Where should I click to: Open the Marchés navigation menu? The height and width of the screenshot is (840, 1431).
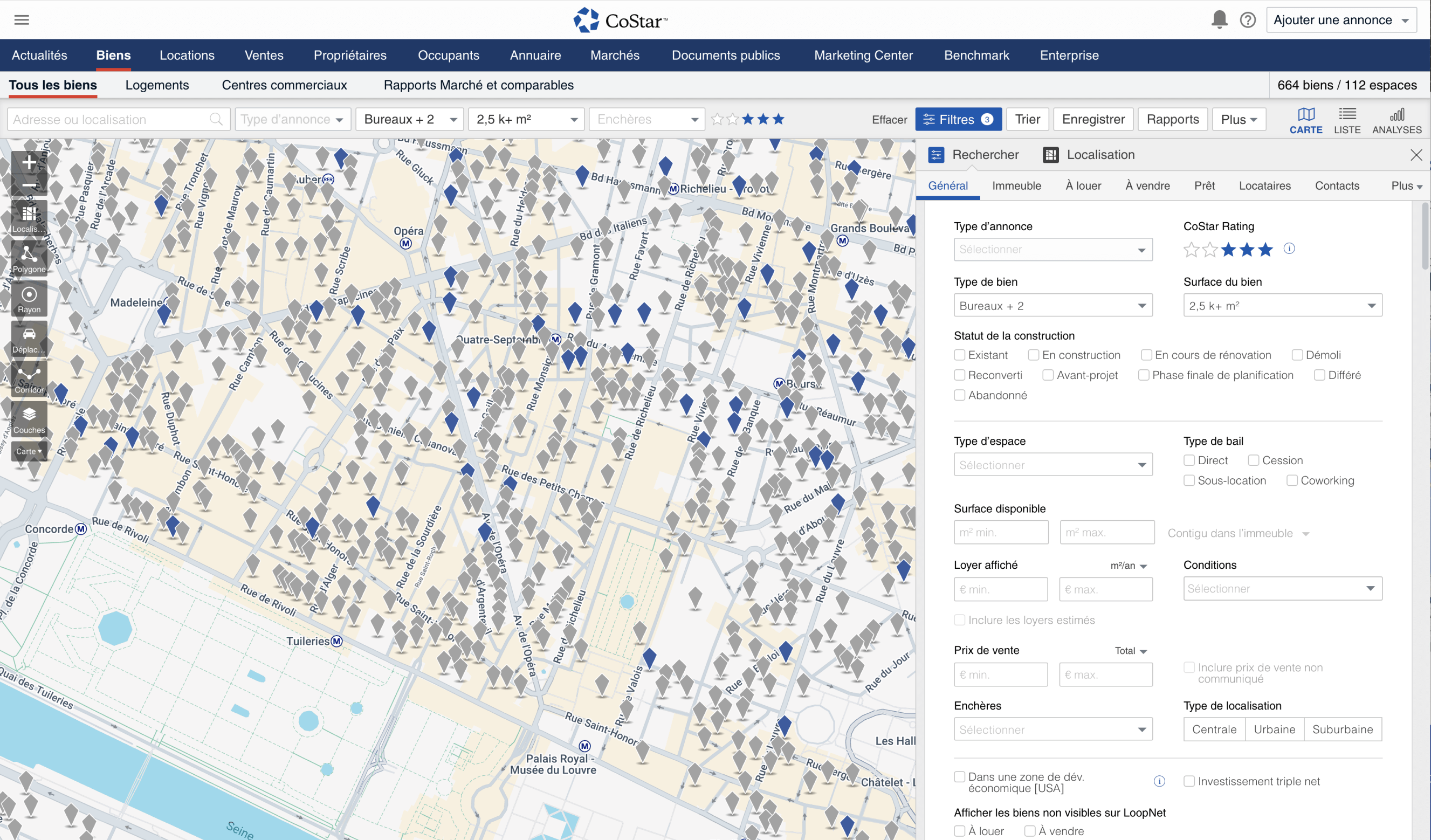615,55
